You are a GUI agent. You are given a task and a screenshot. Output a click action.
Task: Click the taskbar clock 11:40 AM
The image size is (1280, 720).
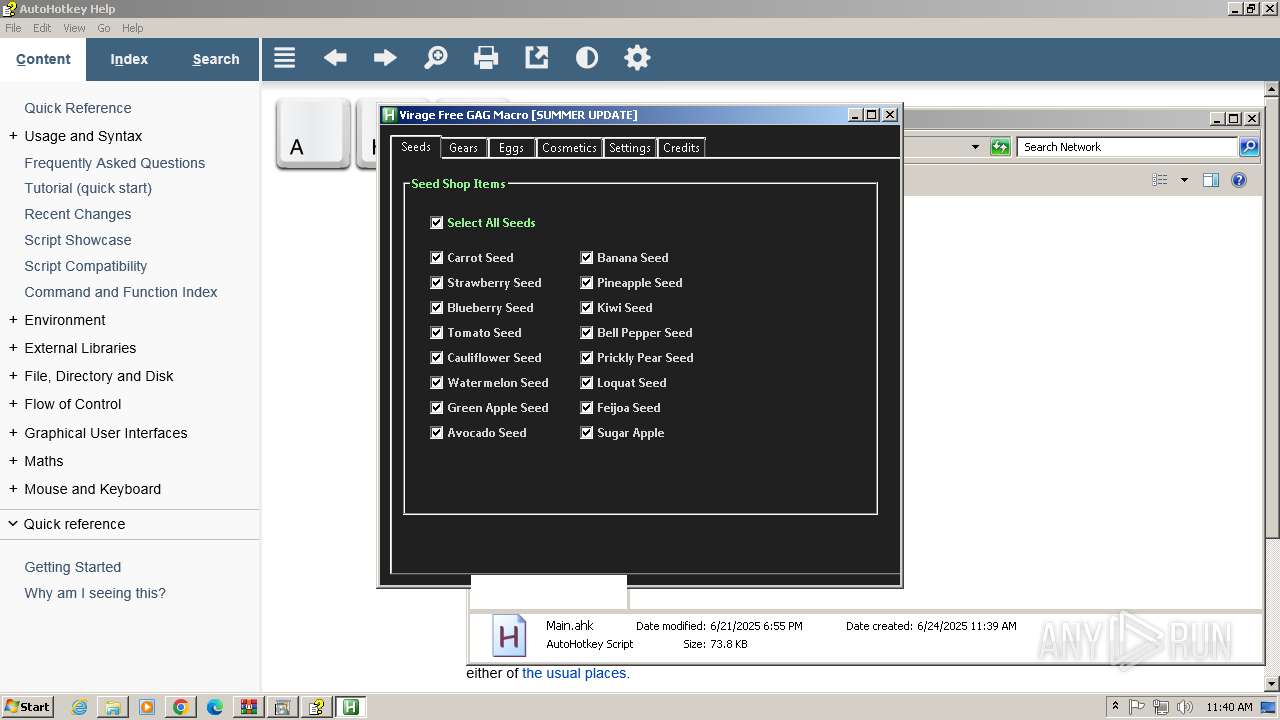tap(1229, 707)
